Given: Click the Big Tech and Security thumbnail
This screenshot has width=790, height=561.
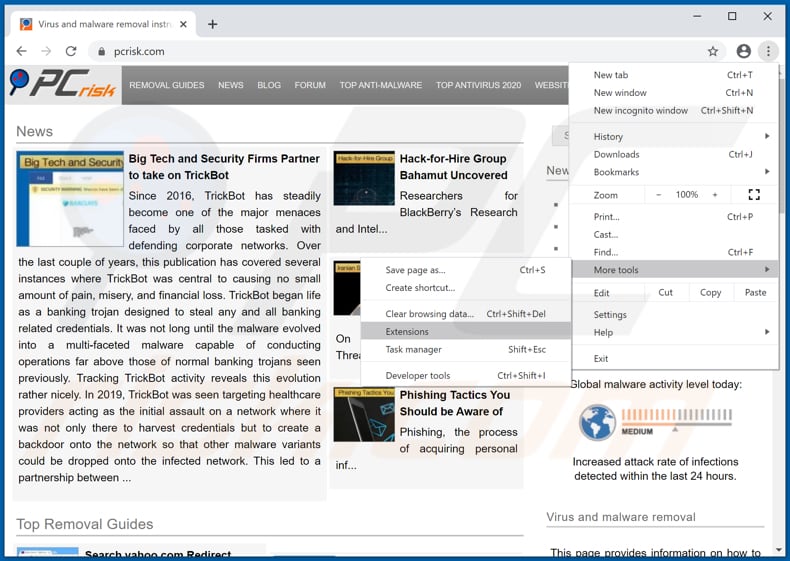Looking at the screenshot, I should (x=70, y=199).
